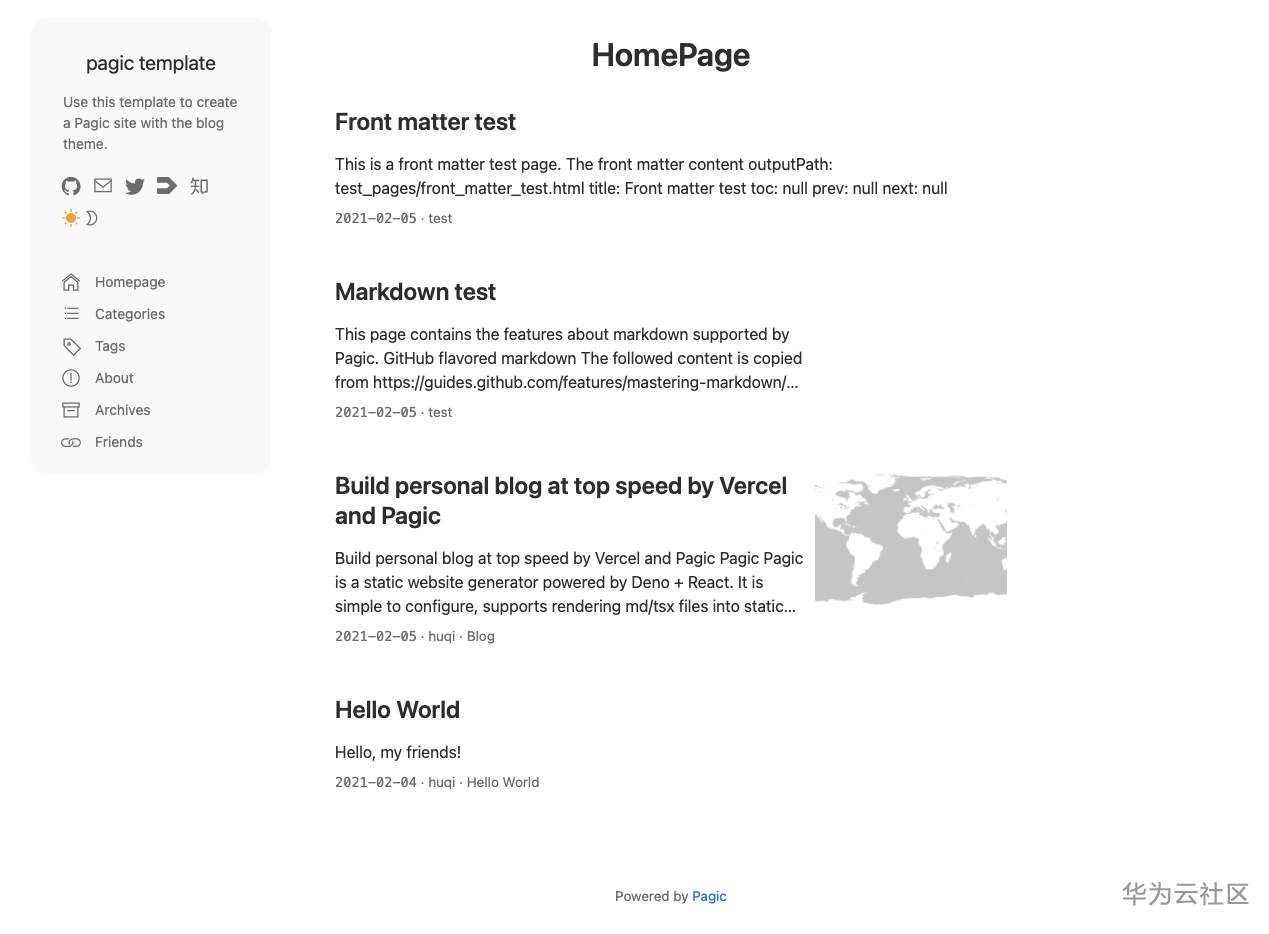Open the About page
Image resolution: width=1269 pixels, height=934 pixels.
pos(114,378)
